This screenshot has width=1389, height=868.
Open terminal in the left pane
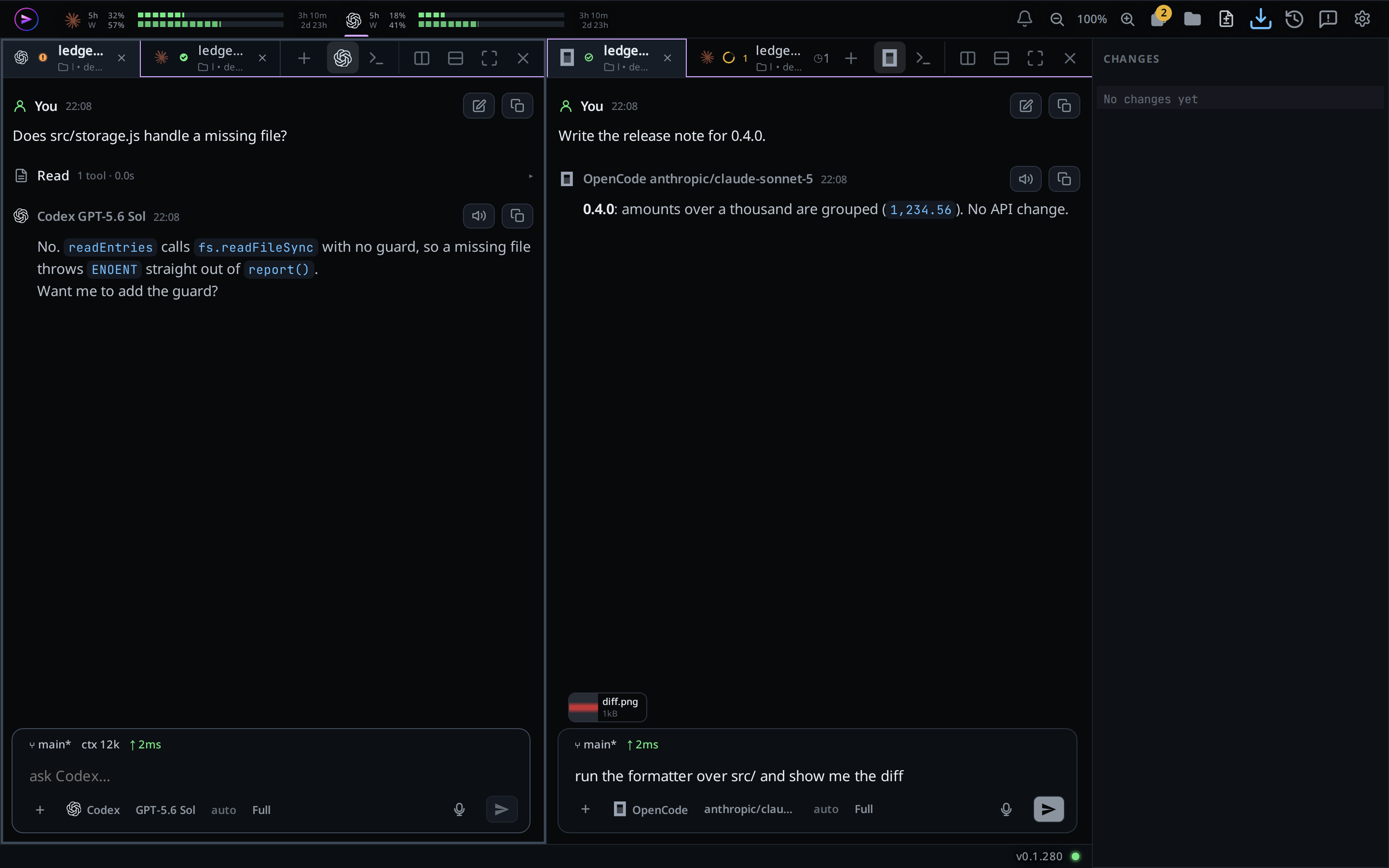pos(376,58)
